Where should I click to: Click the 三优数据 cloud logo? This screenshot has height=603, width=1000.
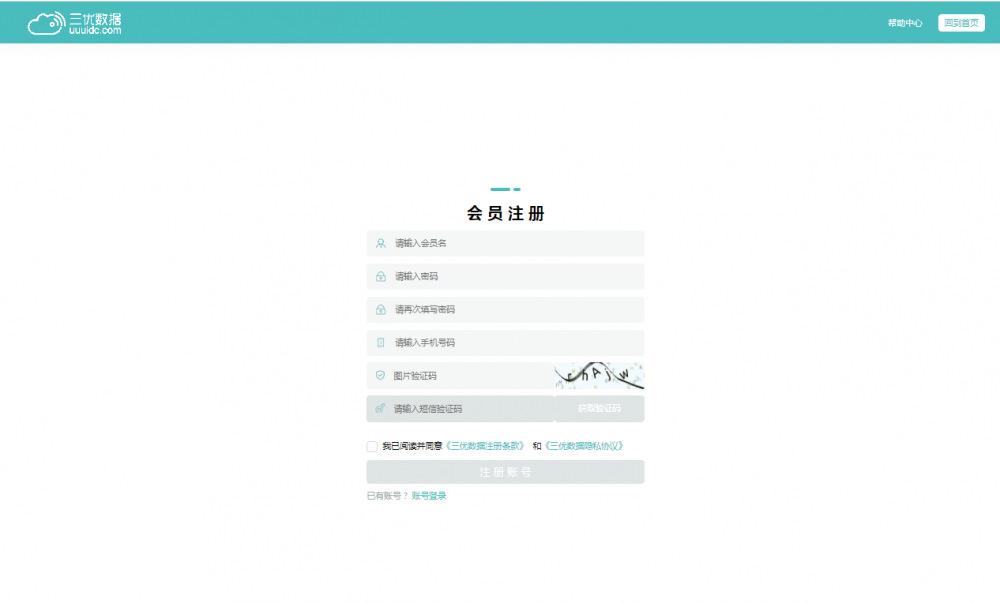click(75, 22)
